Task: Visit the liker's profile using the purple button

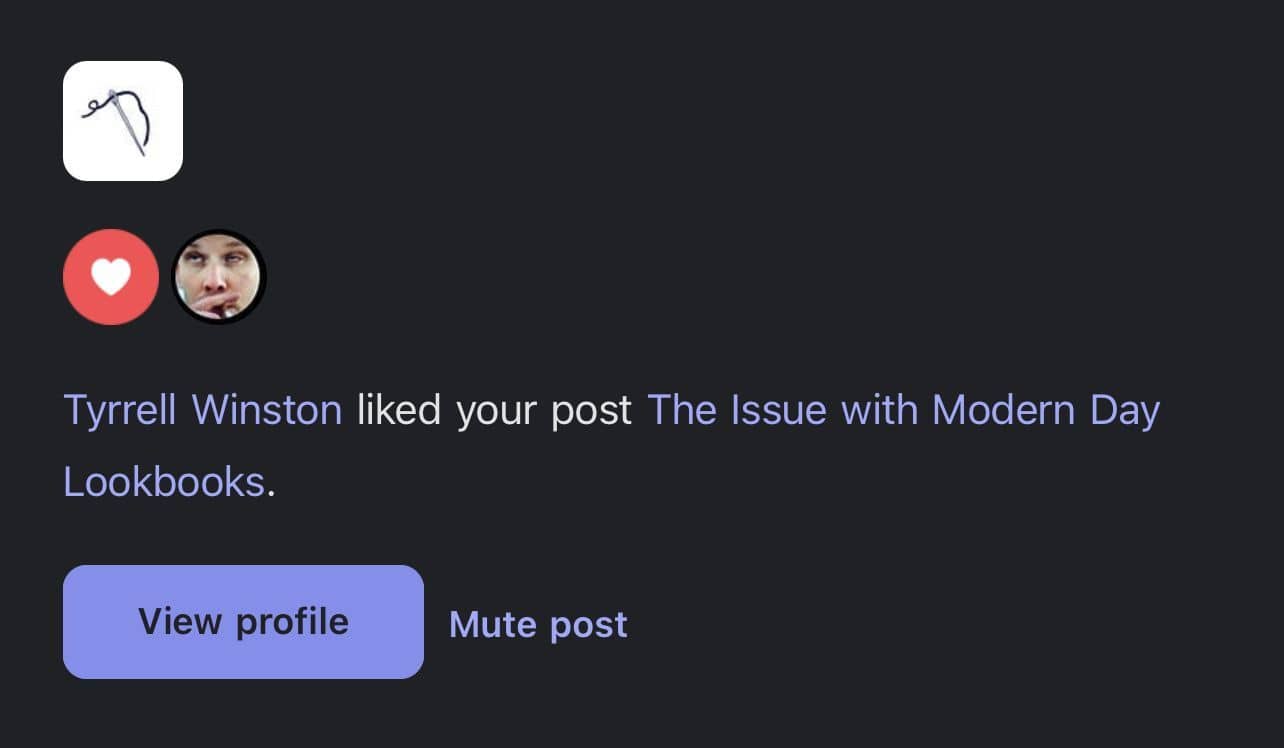Action: click(243, 622)
